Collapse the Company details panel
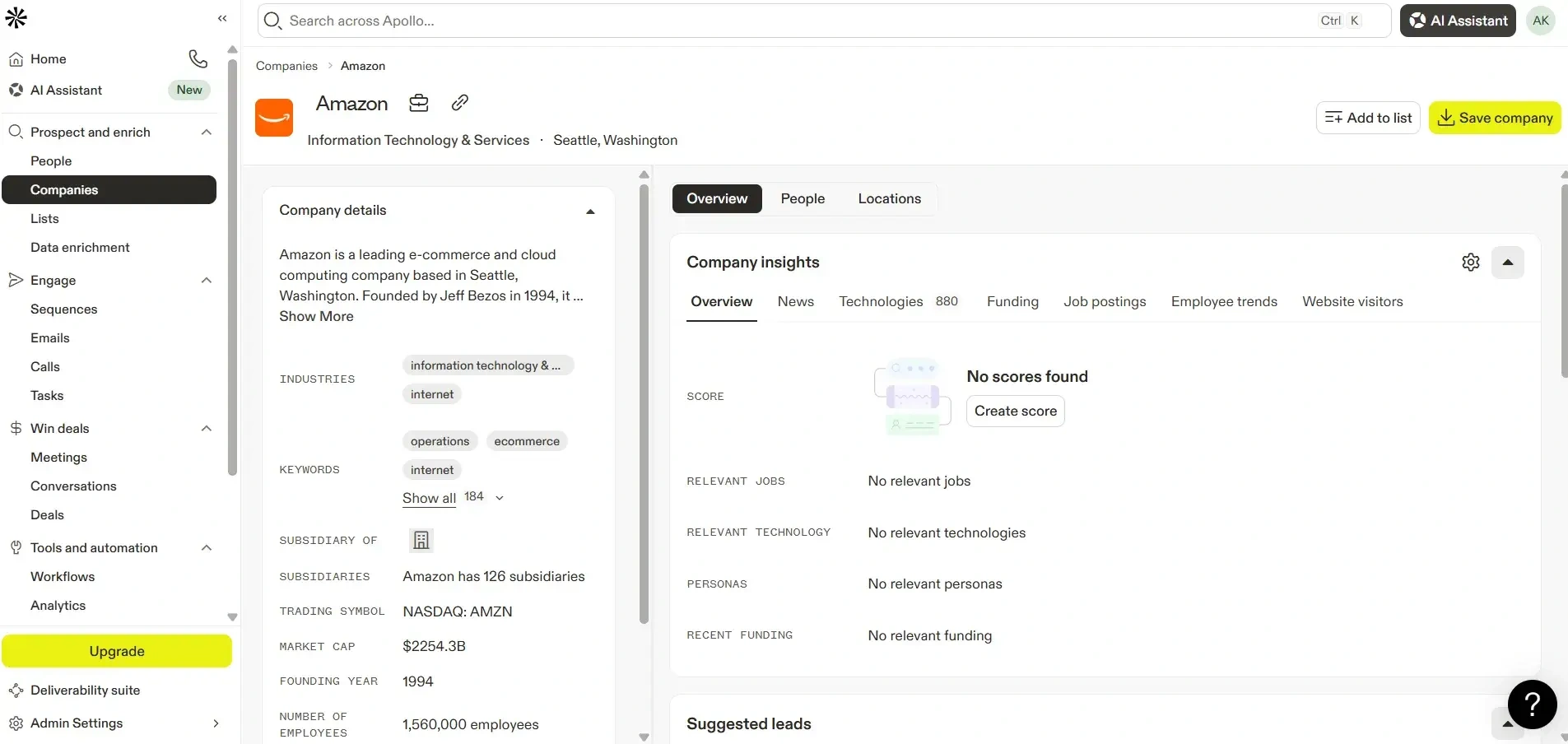 pyautogui.click(x=590, y=212)
